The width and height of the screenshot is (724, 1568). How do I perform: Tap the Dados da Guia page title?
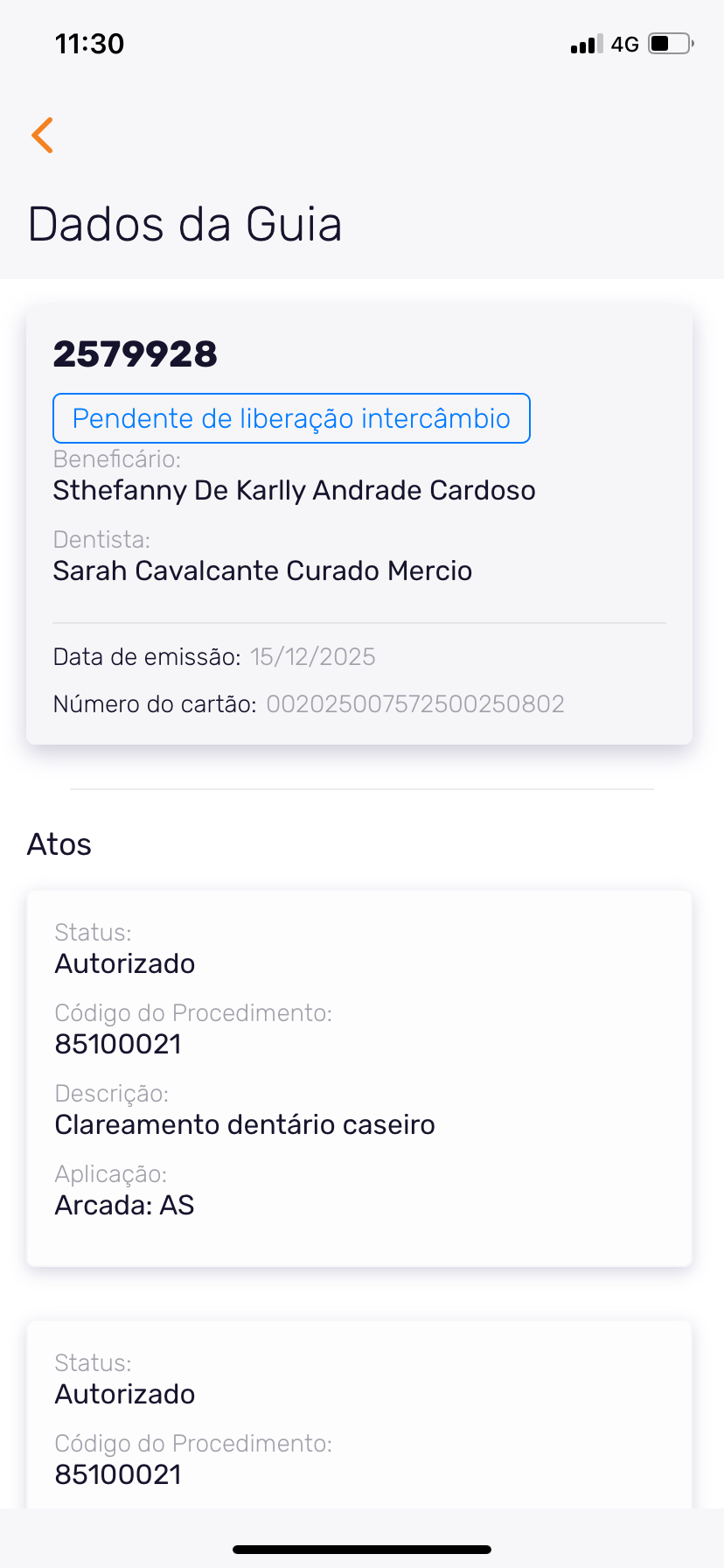184,224
